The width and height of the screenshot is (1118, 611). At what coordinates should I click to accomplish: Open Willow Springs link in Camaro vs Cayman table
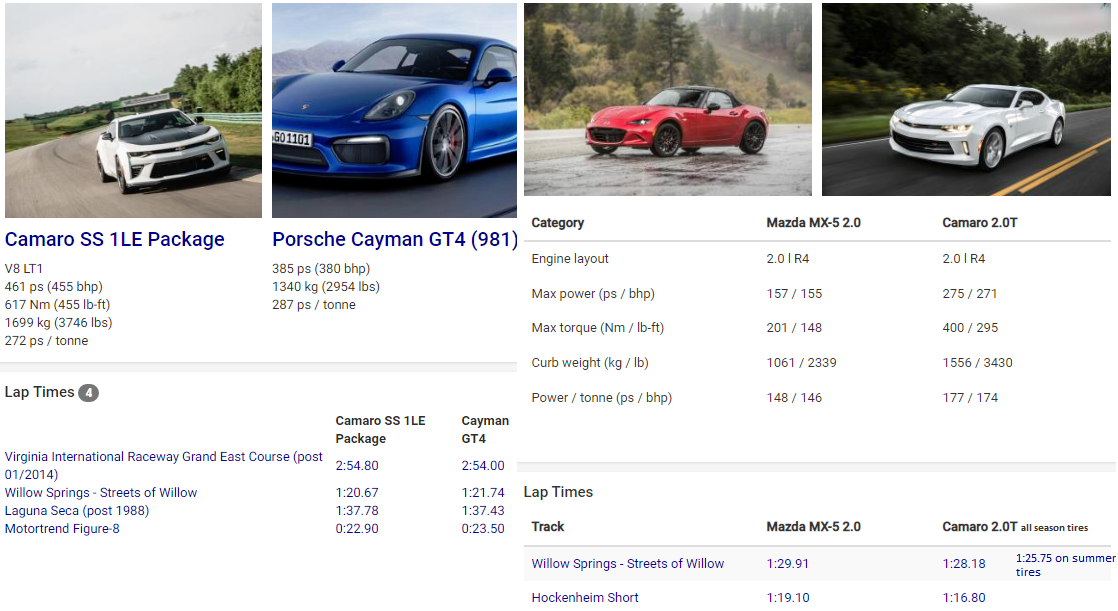[x=101, y=493]
